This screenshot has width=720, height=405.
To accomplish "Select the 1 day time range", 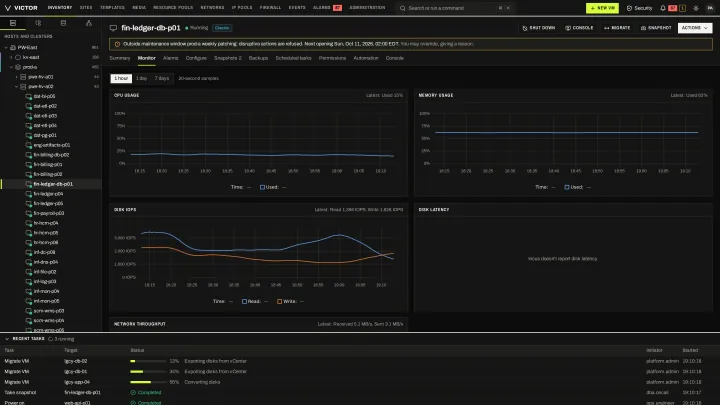I will coord(141,79).
